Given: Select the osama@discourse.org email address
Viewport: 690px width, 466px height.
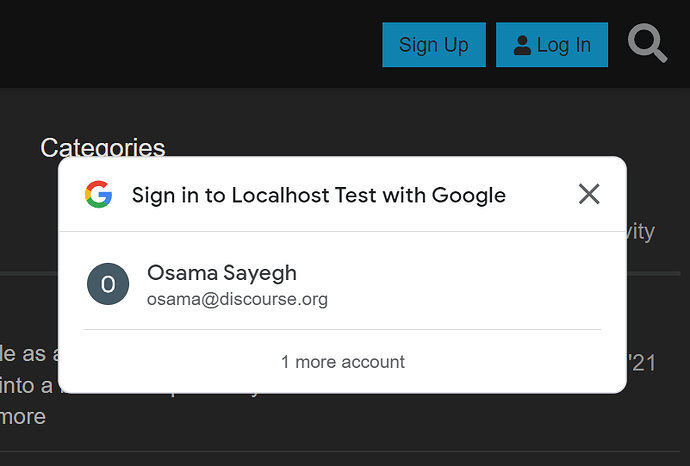Looking at the screenshot, I should (237, 299).
